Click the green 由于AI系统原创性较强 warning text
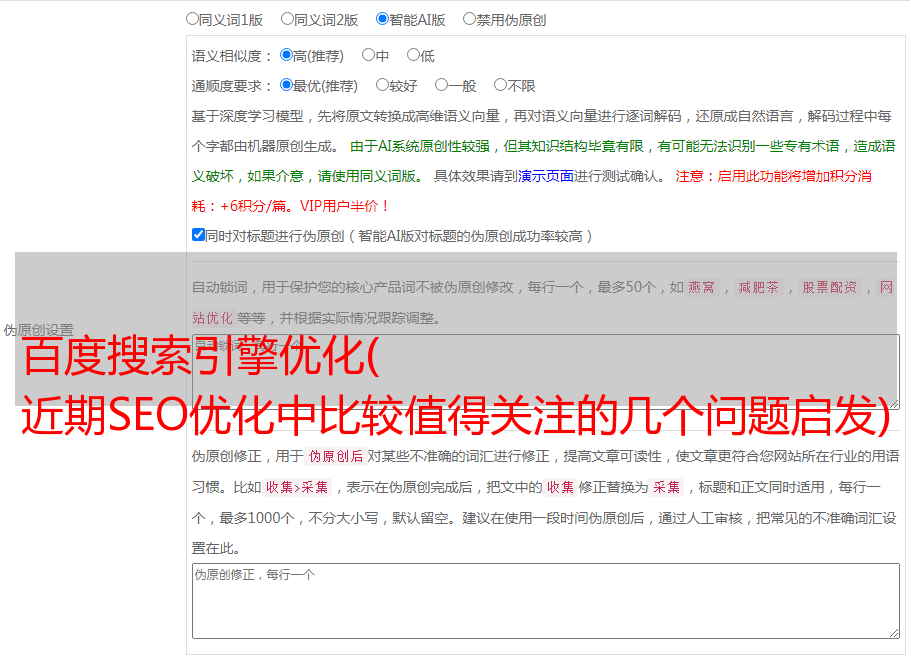 pyautogui.click(x=419, y=146)
